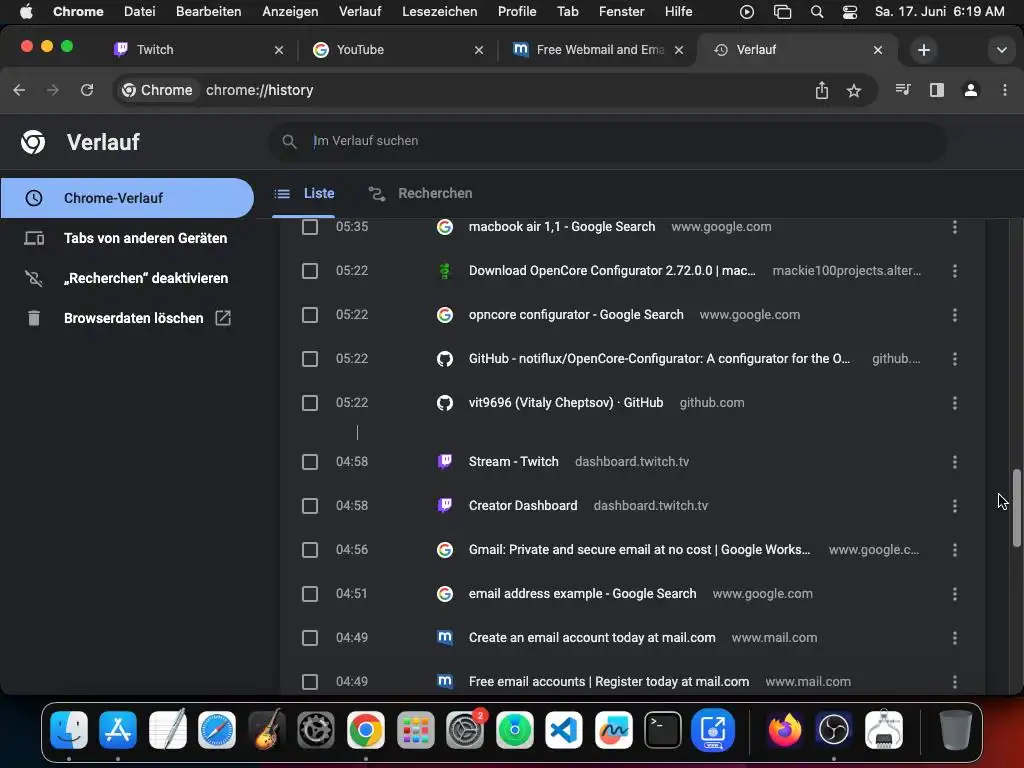
Task: Open more actions for Stream - Twitch entry
Action: point(954,462)
